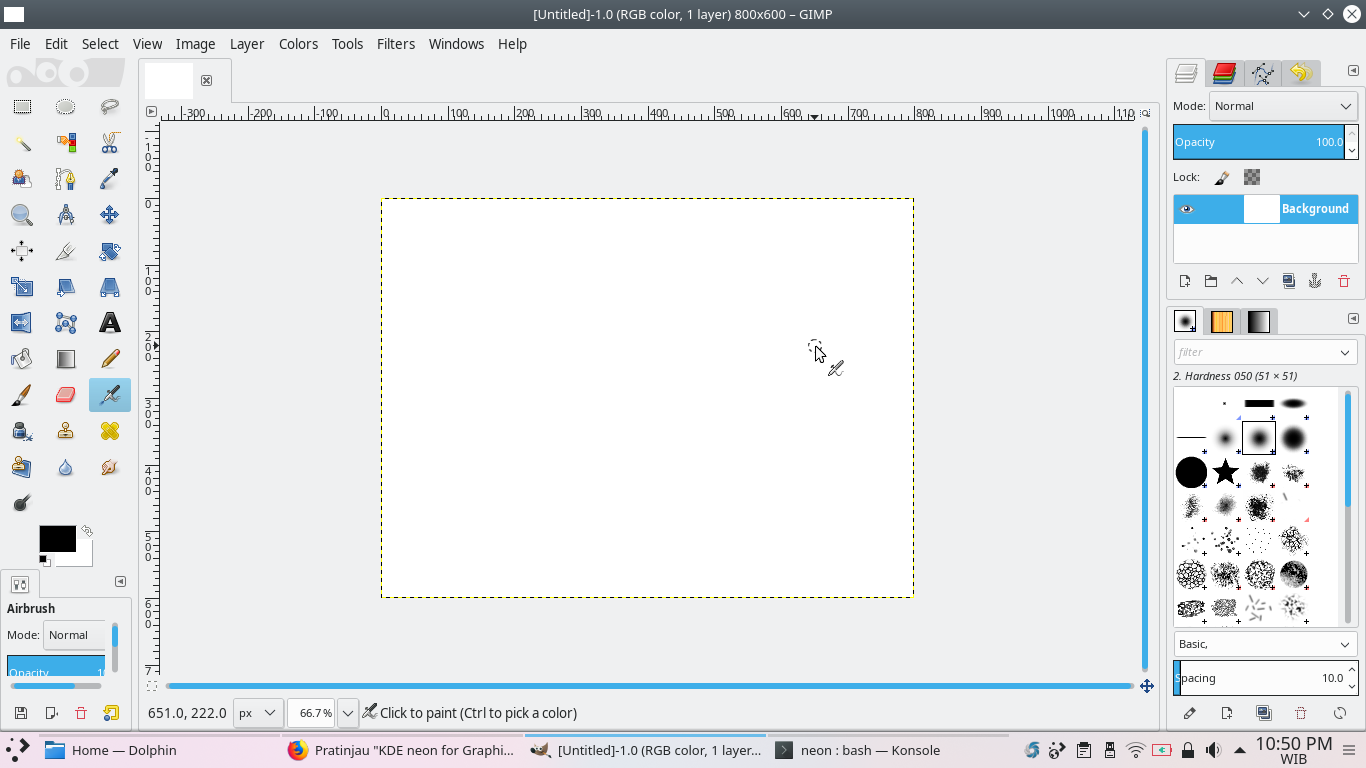Image resolution: width=1366 pixels, height=768 pixels.
Task: Open the Filters menu
Action: [396, 44]
